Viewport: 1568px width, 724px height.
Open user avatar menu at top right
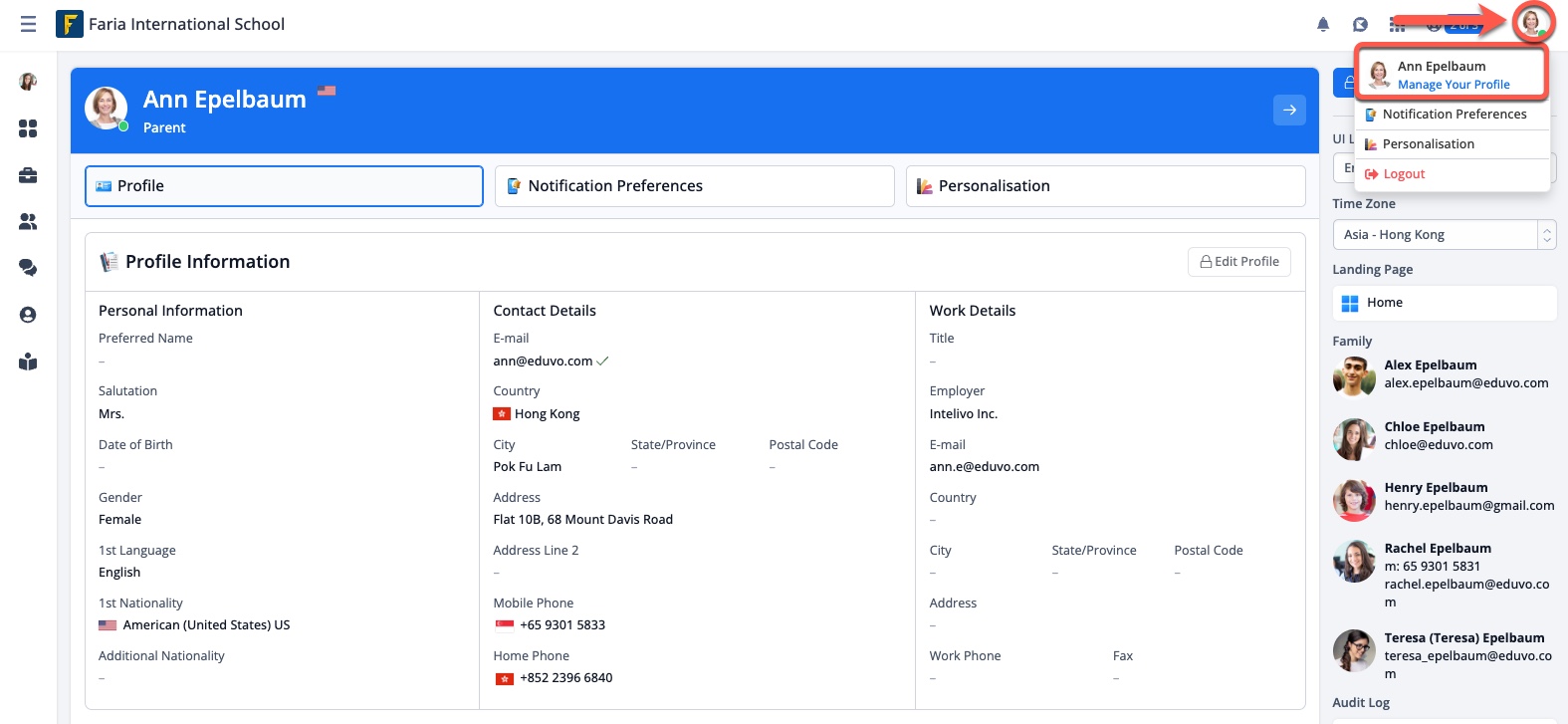(1532, 22)
